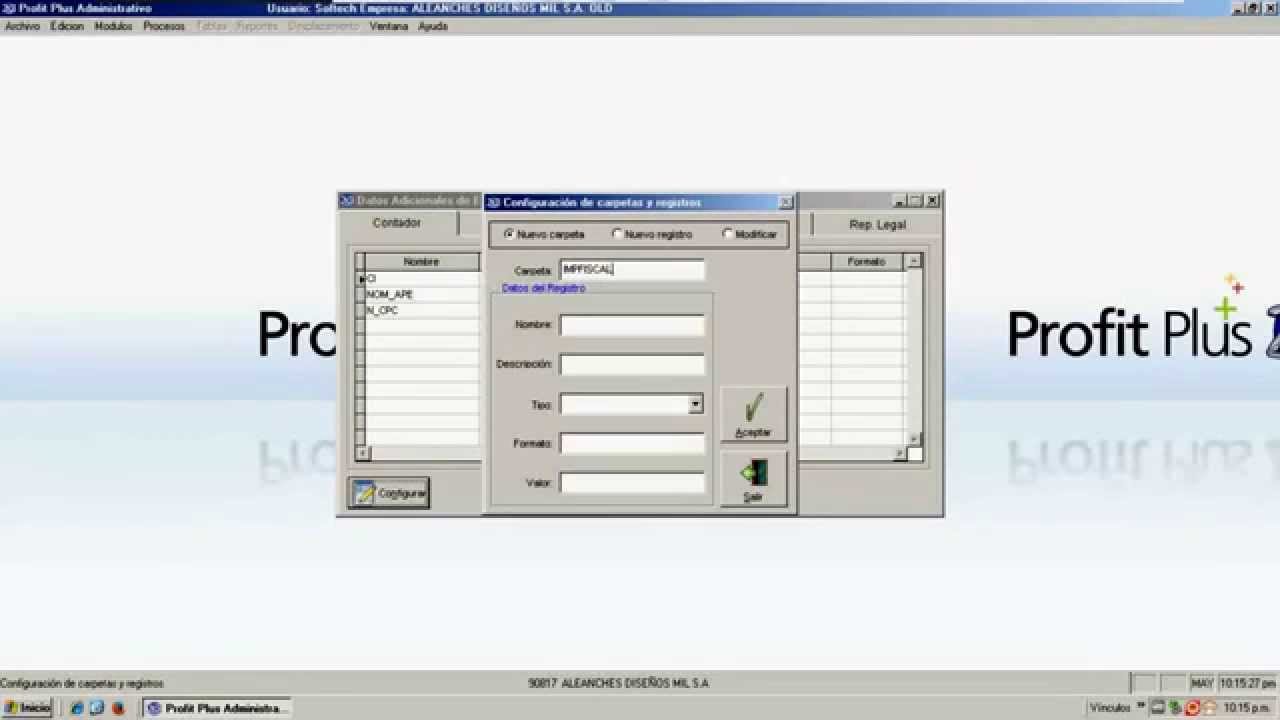Click the system tray clock 10:15 p.m.
This screenshot has height=720, width=1280.
point(1246,708)
